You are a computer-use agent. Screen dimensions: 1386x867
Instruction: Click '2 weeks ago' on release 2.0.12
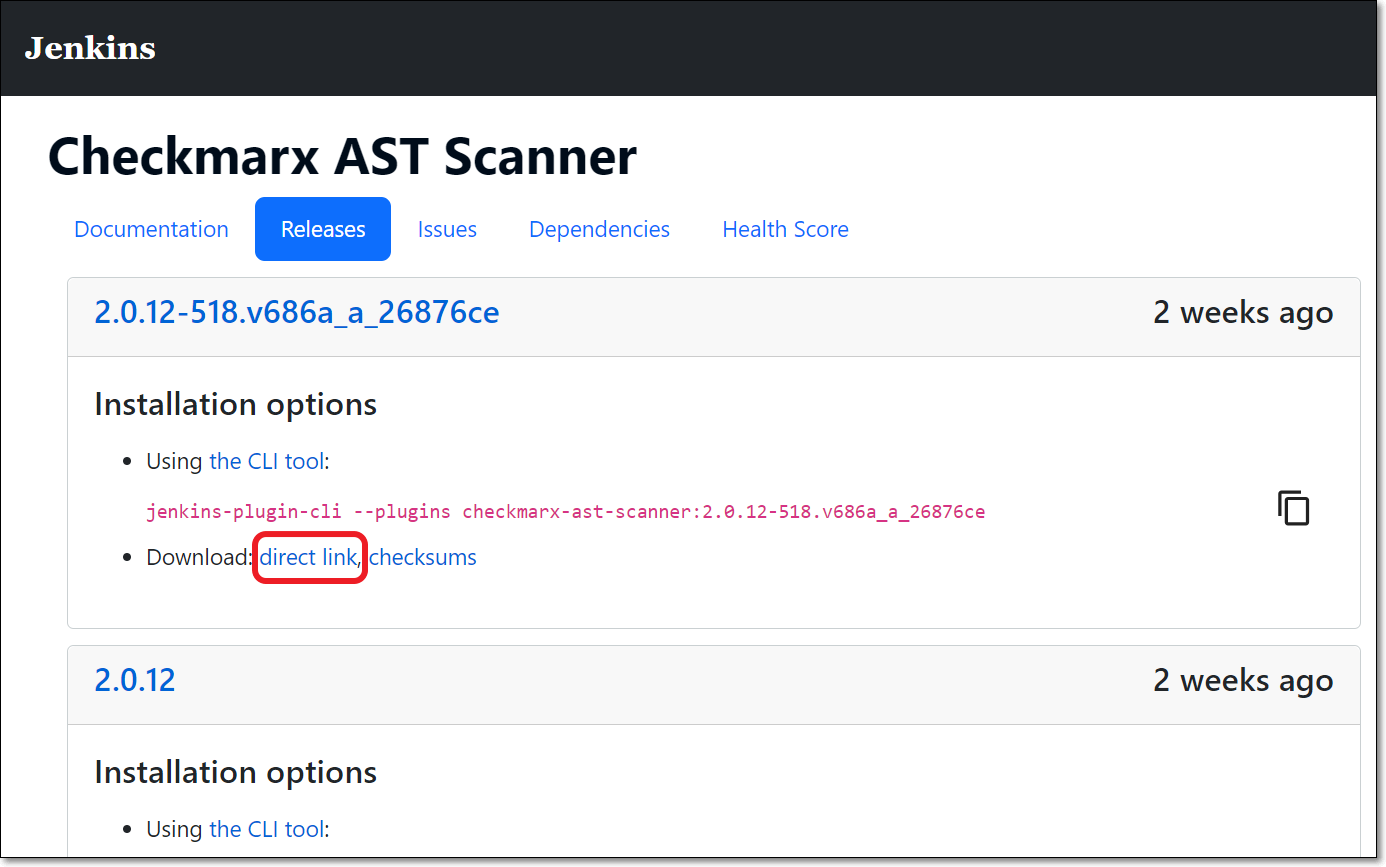click(1242, 681)
